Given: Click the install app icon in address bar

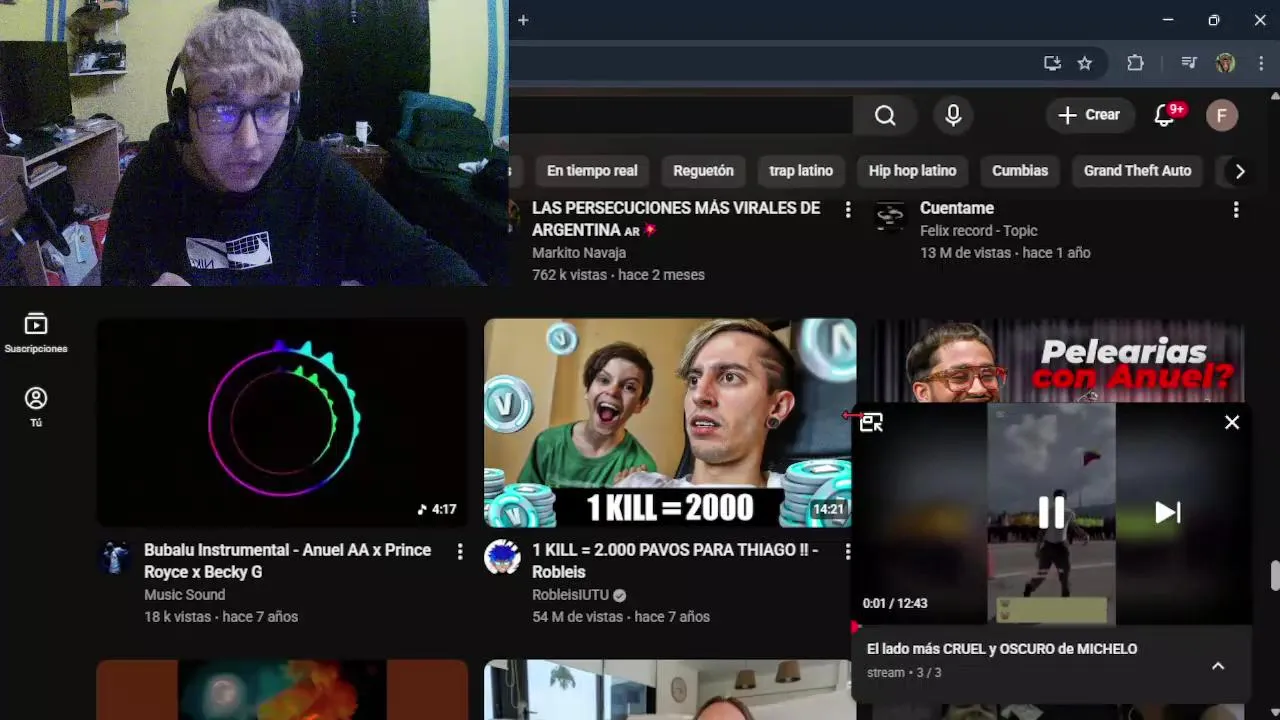Looking at the screenshot, I should pyautogui.click(x=1052, y=63).
